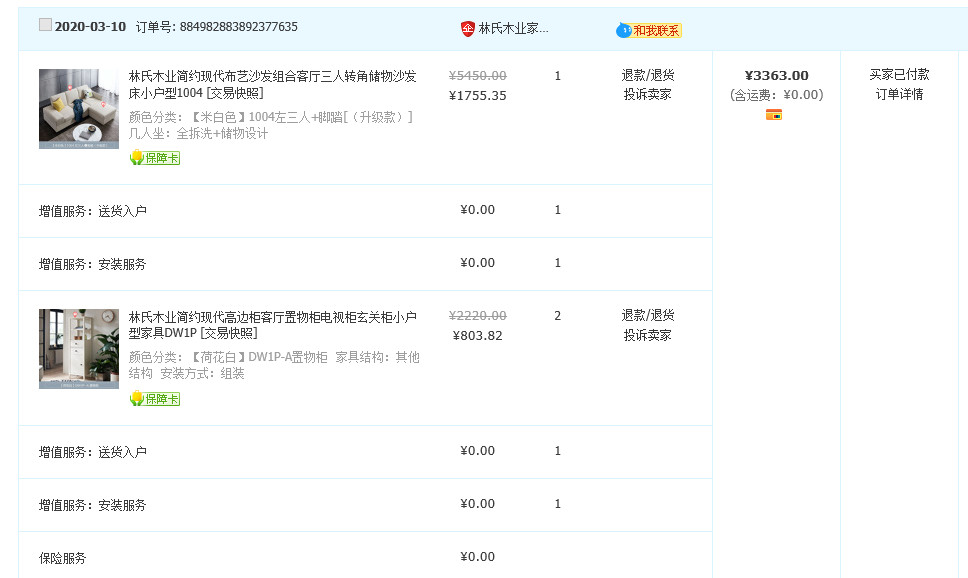Click the blue chat icon in 和我联系
Viewport: 968px width, 578px height.
point(624,30)
